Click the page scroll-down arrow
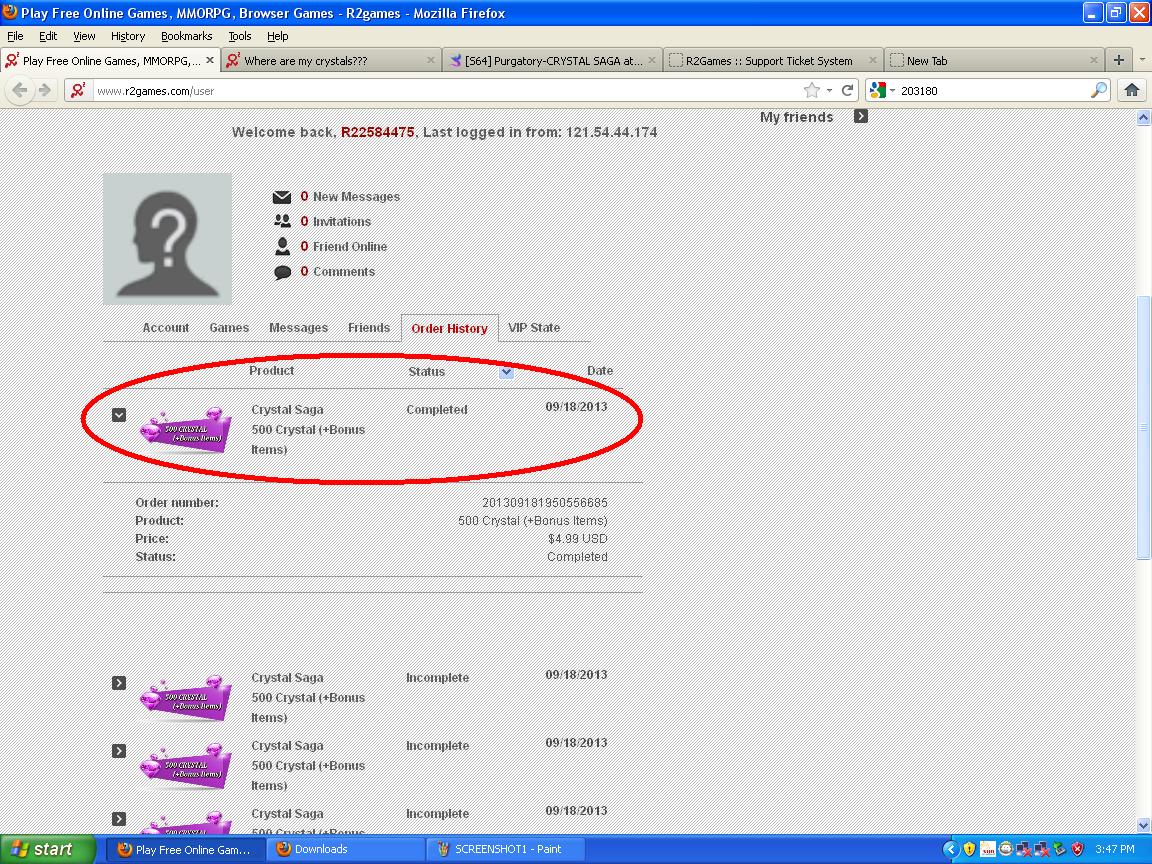The image size is (1152, 864). click(x=1143, y=825)
